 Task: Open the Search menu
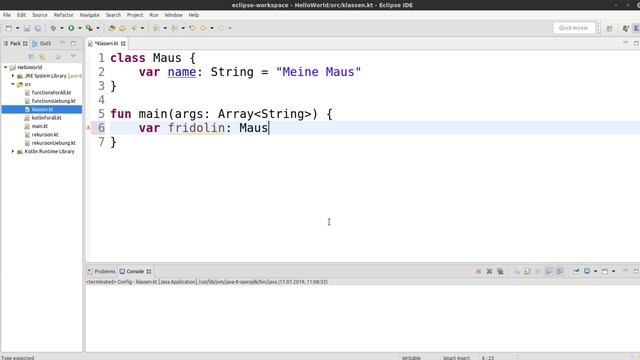tap(113, 15)
